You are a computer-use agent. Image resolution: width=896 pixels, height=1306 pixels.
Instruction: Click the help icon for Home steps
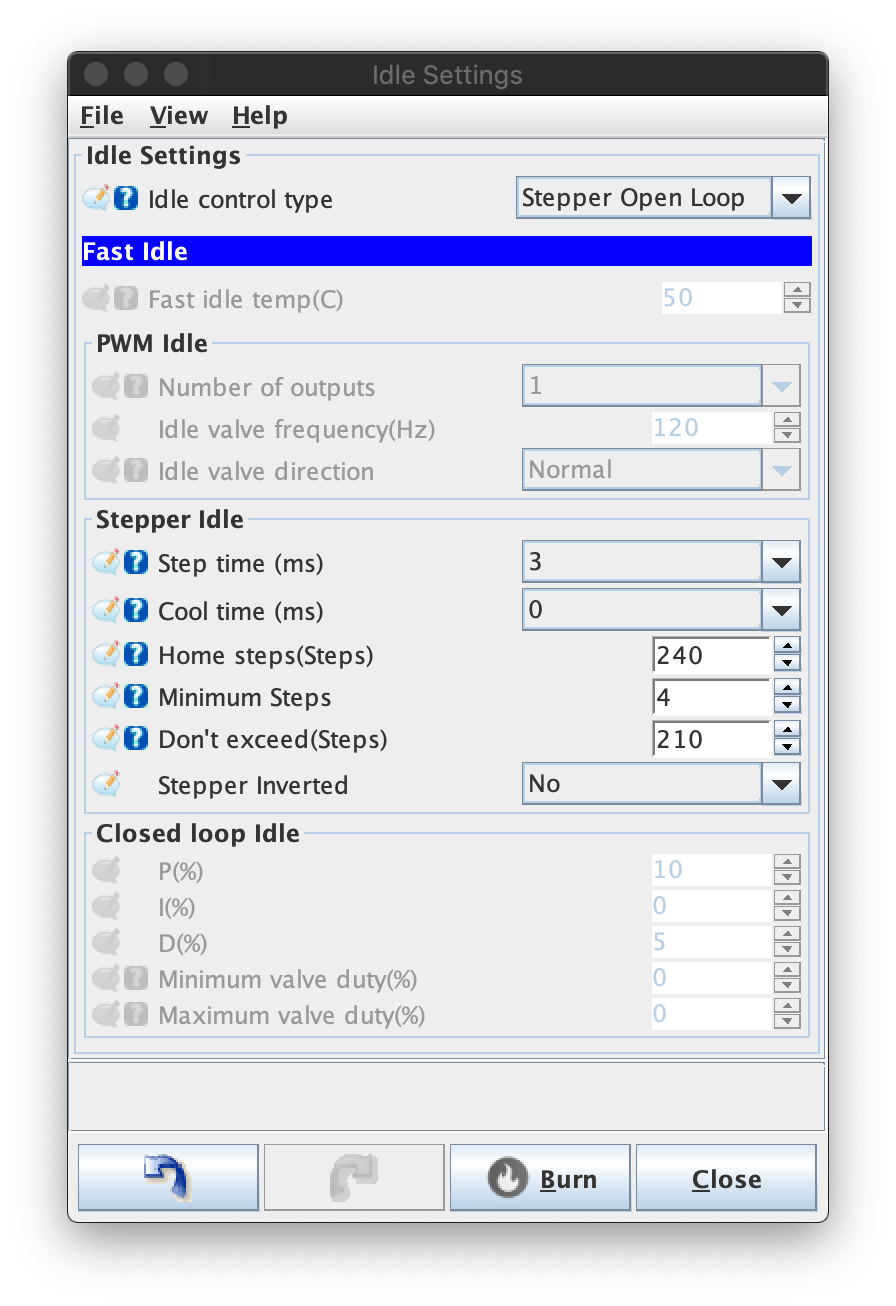pos(136,655)
